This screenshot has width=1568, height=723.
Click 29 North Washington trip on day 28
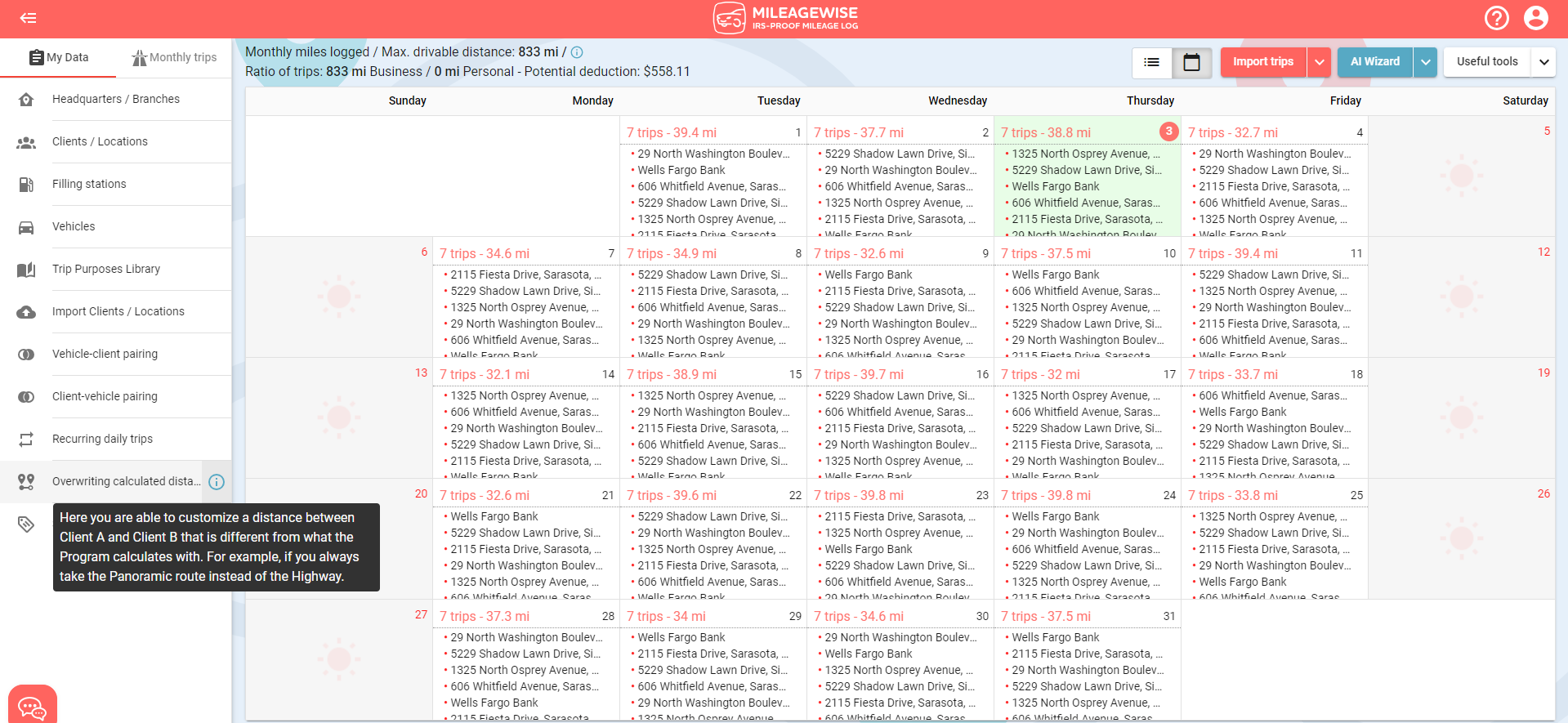[x=526, y=638]
